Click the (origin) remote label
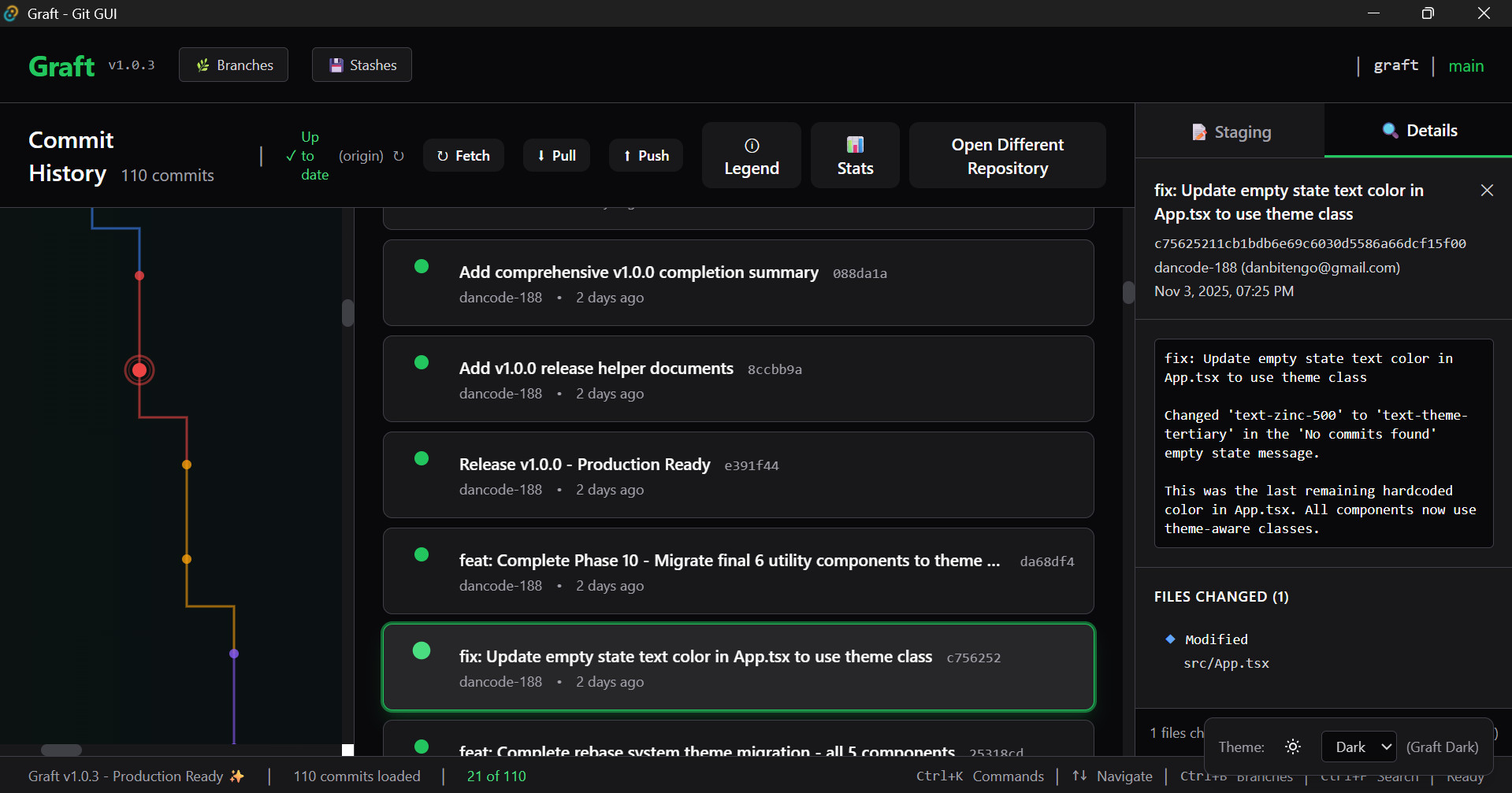This screenshot has width=1512, height=793. [x=361, y=156]
